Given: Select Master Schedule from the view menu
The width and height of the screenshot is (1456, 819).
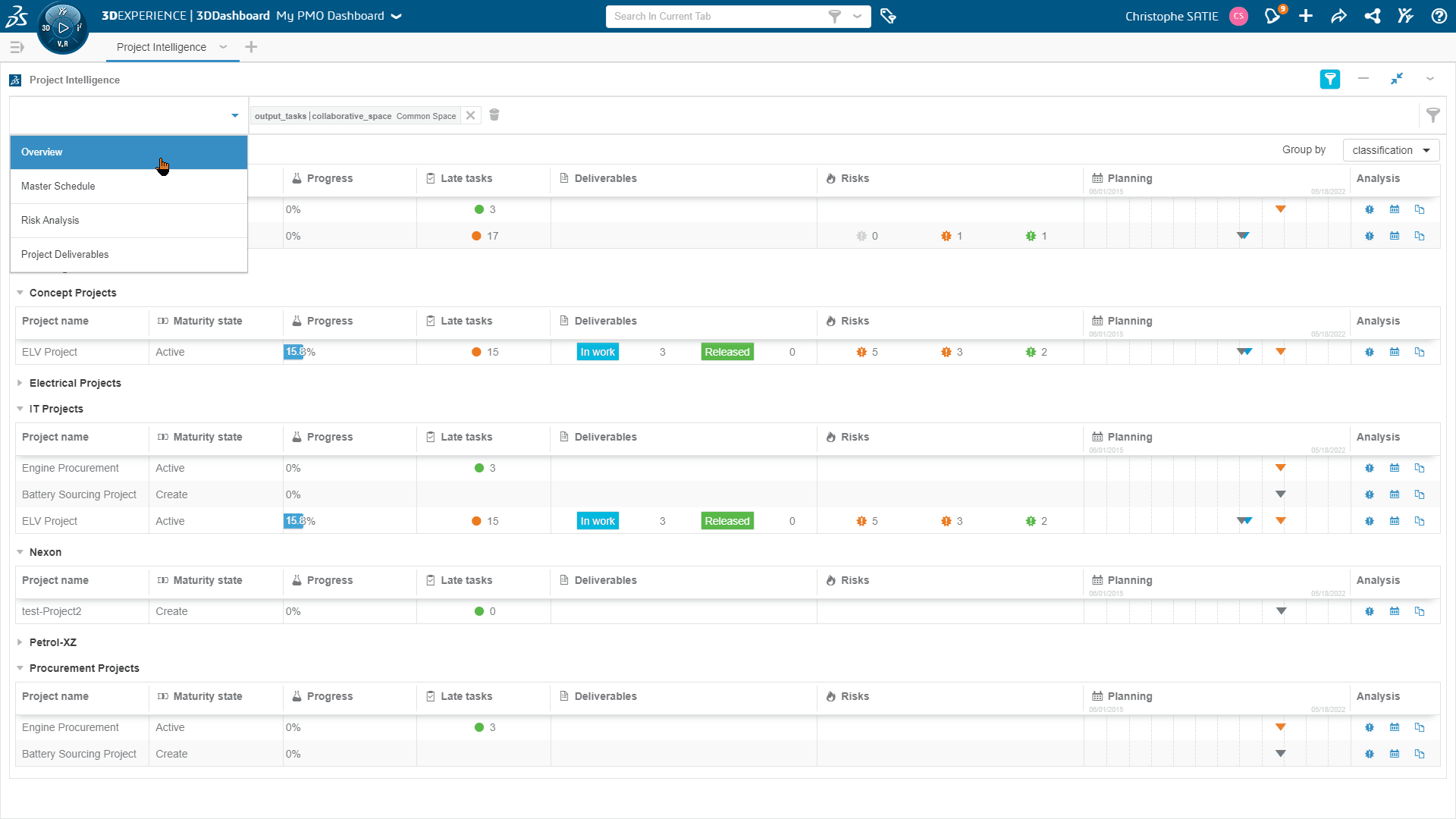Looking at the screenshot, I should [58, 186].
